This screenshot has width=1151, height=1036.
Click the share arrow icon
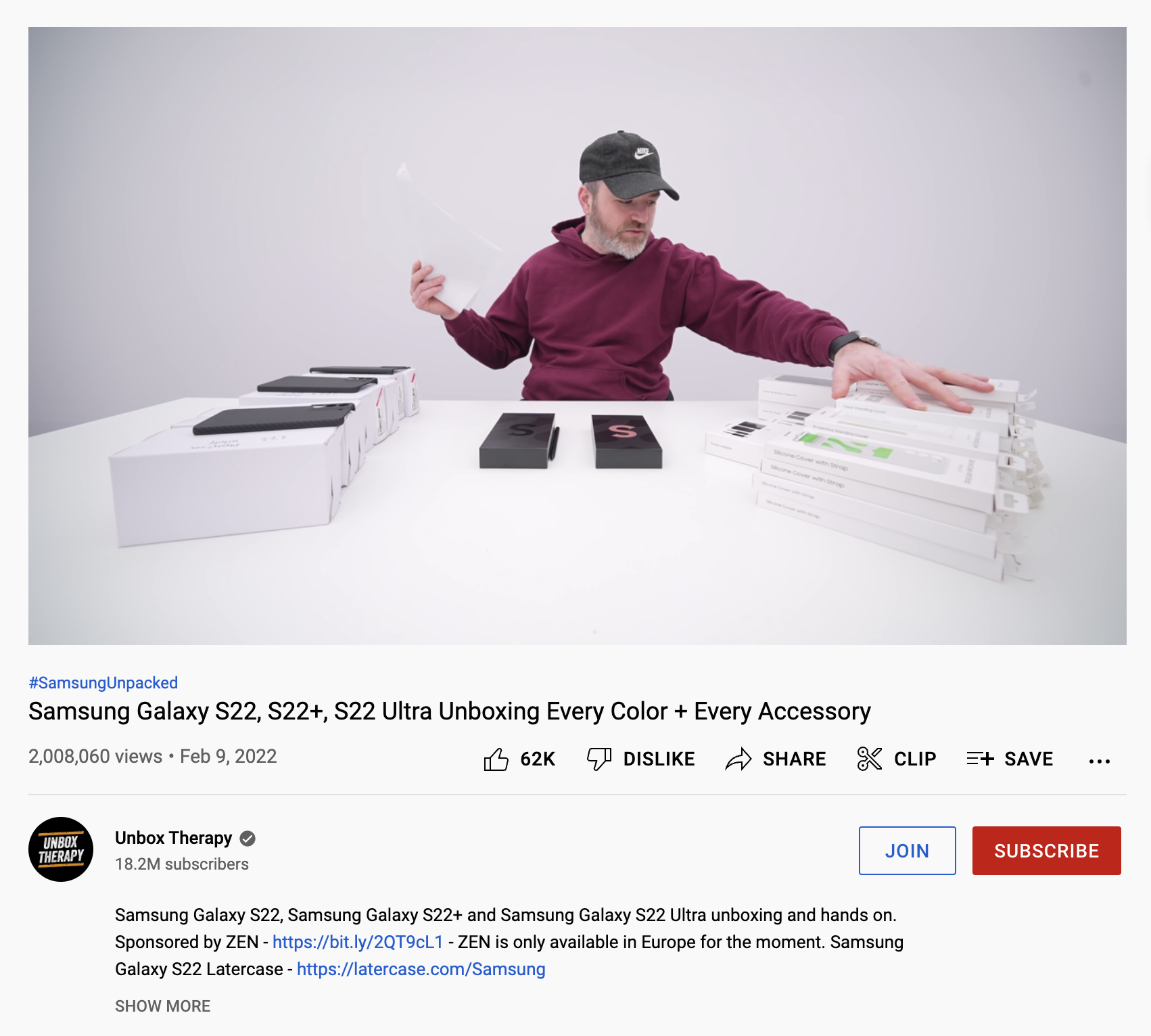[738, 759]
